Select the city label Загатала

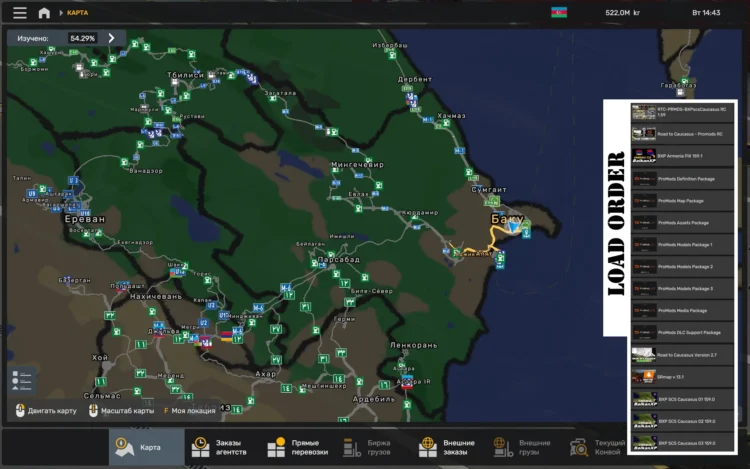(280, 93)
